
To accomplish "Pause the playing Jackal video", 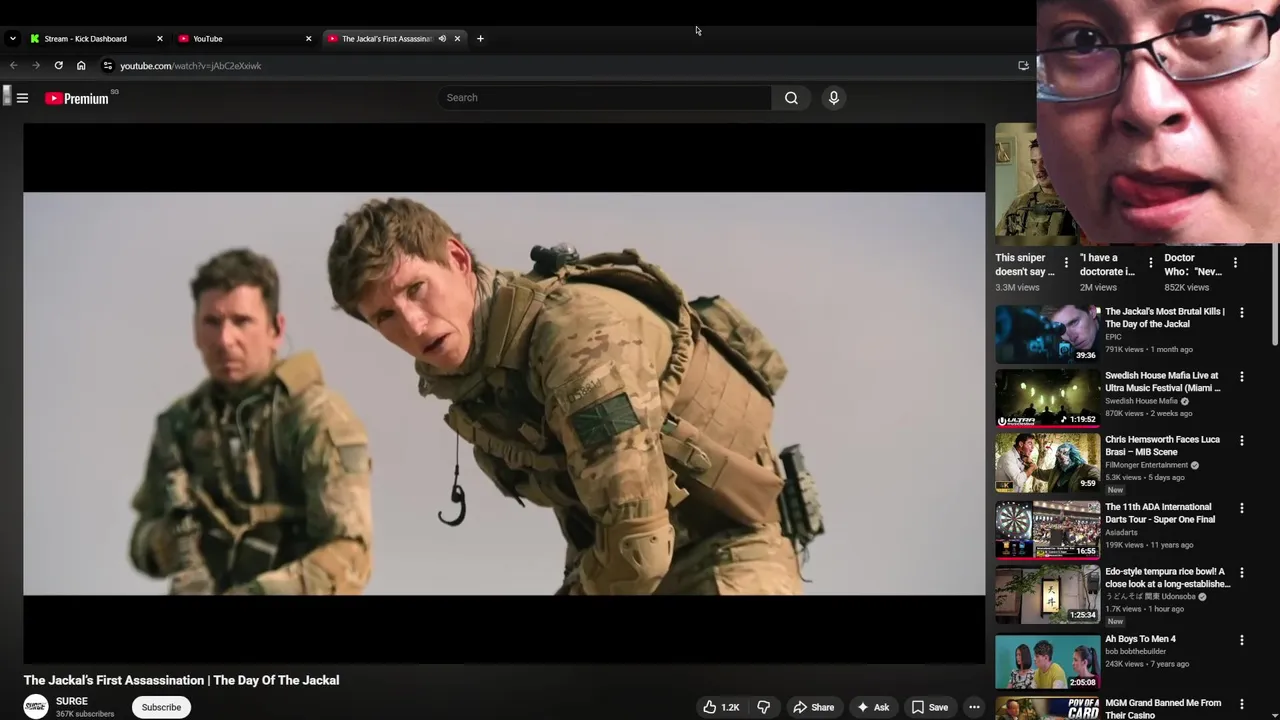I will coord(504,393).
